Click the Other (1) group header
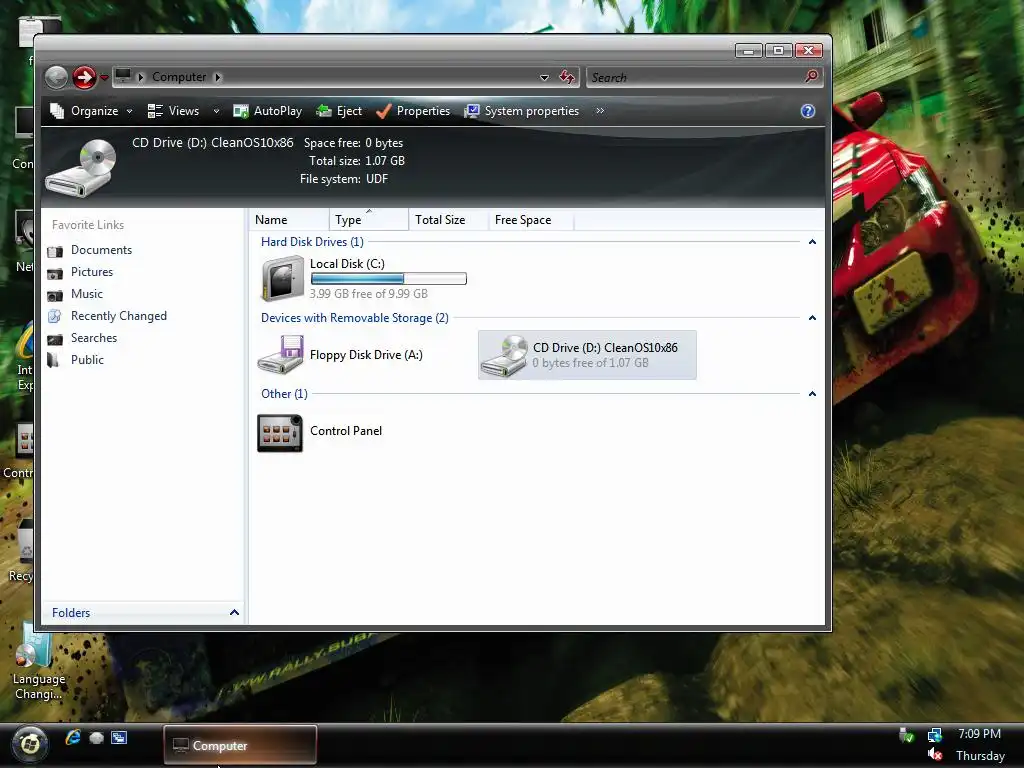The width and height of the screenshot is (1024, 768). (x=284, y=394)
